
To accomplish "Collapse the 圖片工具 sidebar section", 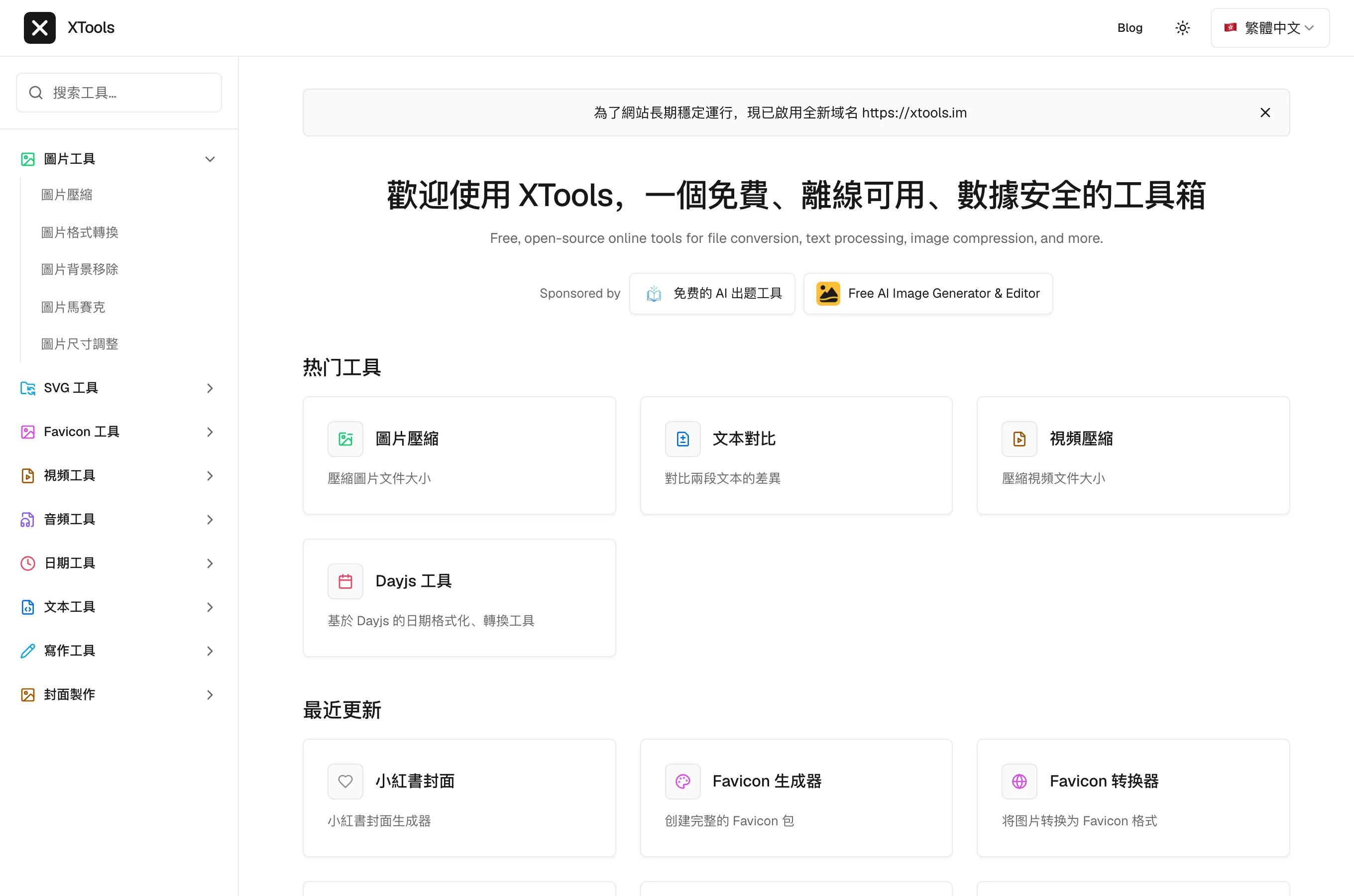I will [210, 159].
